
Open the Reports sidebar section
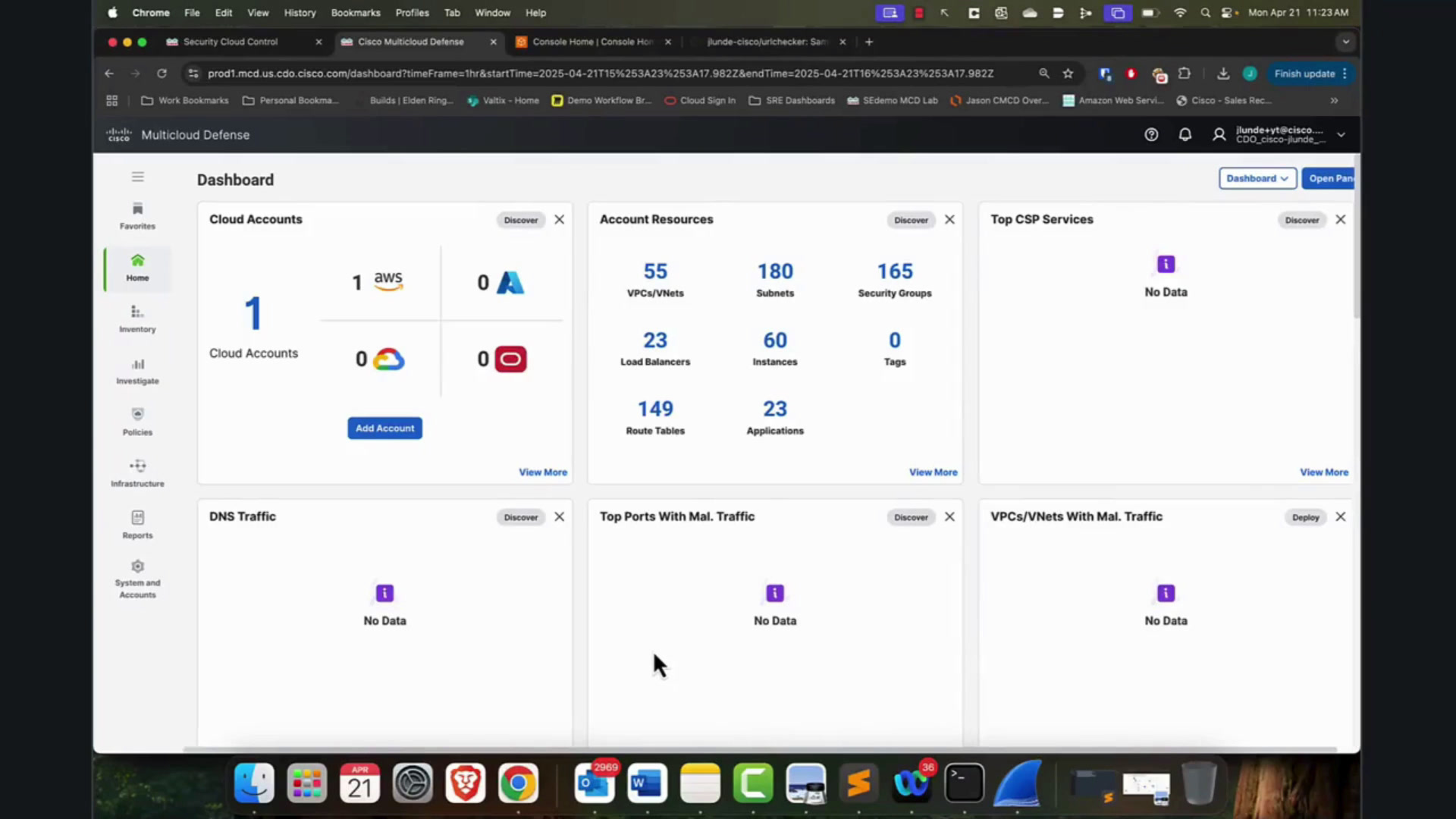coord(137,526)
